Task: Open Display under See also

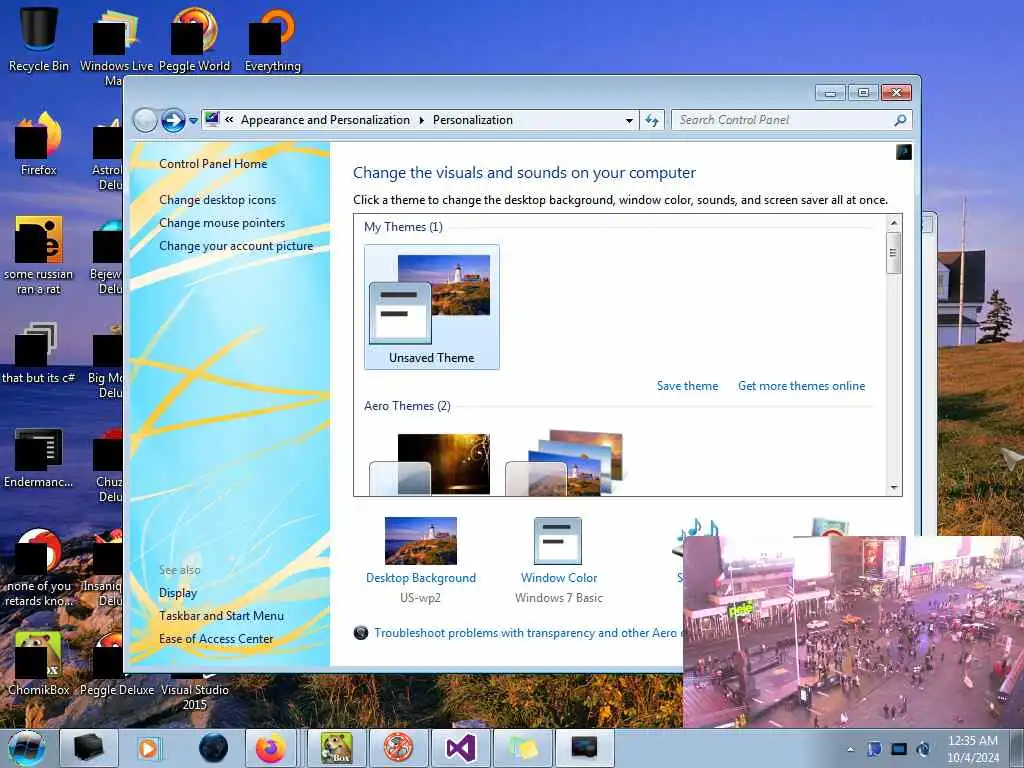Action: coord(178,593)
